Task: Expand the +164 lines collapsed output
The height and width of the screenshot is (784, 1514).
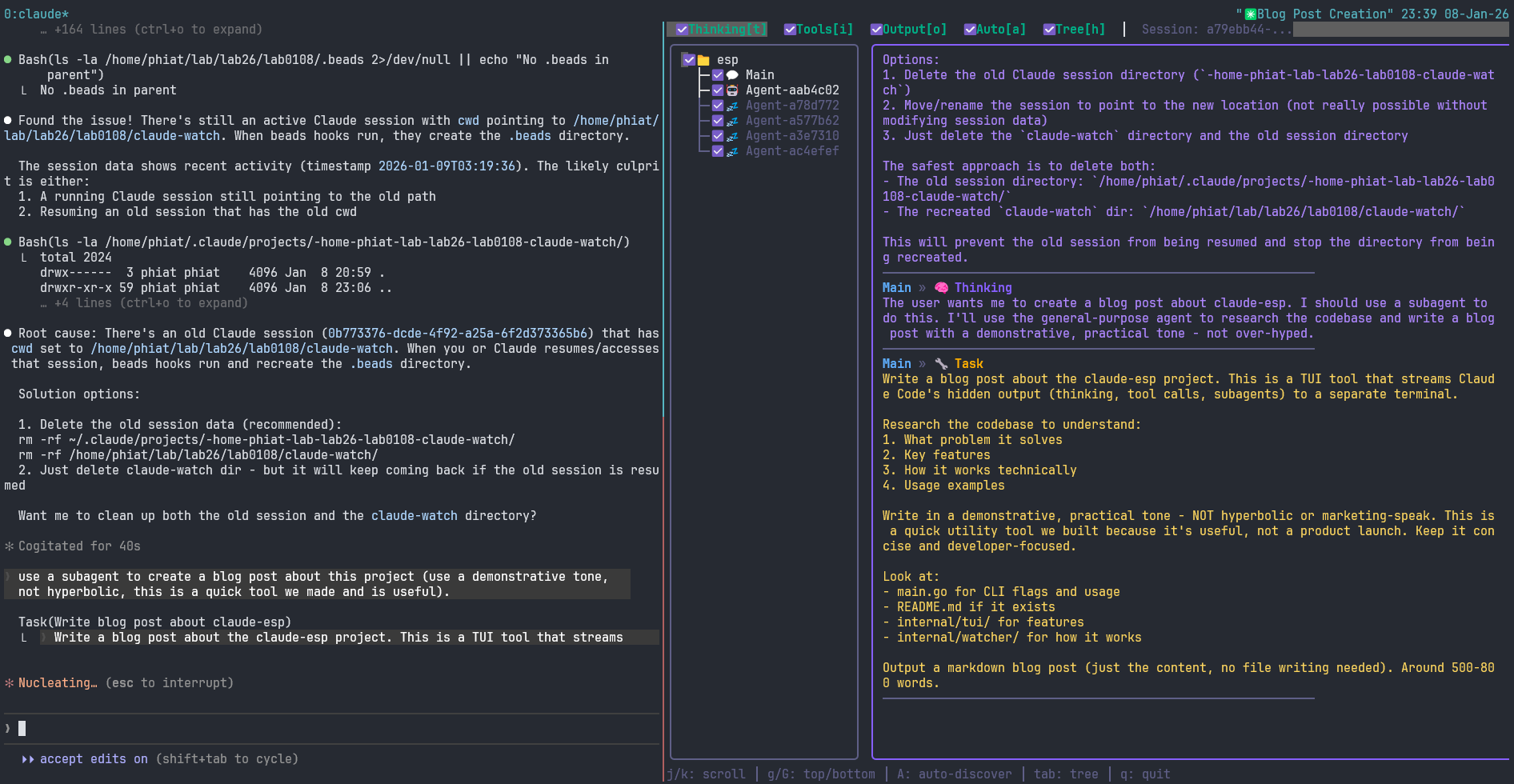Action: coord(151,30)
